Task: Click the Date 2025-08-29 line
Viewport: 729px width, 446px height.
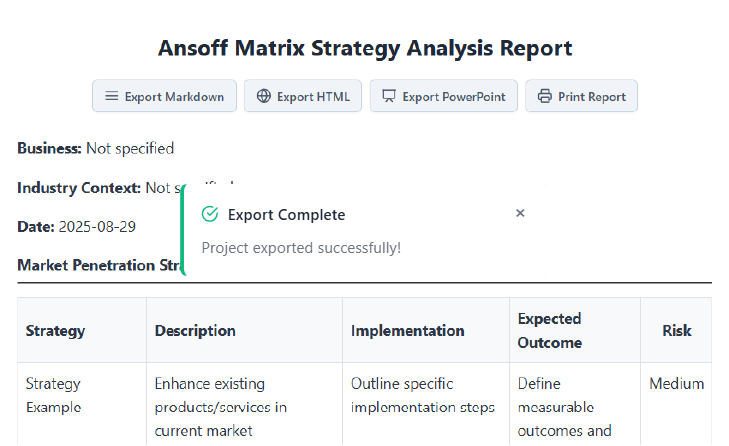Action: click(77, 226)
